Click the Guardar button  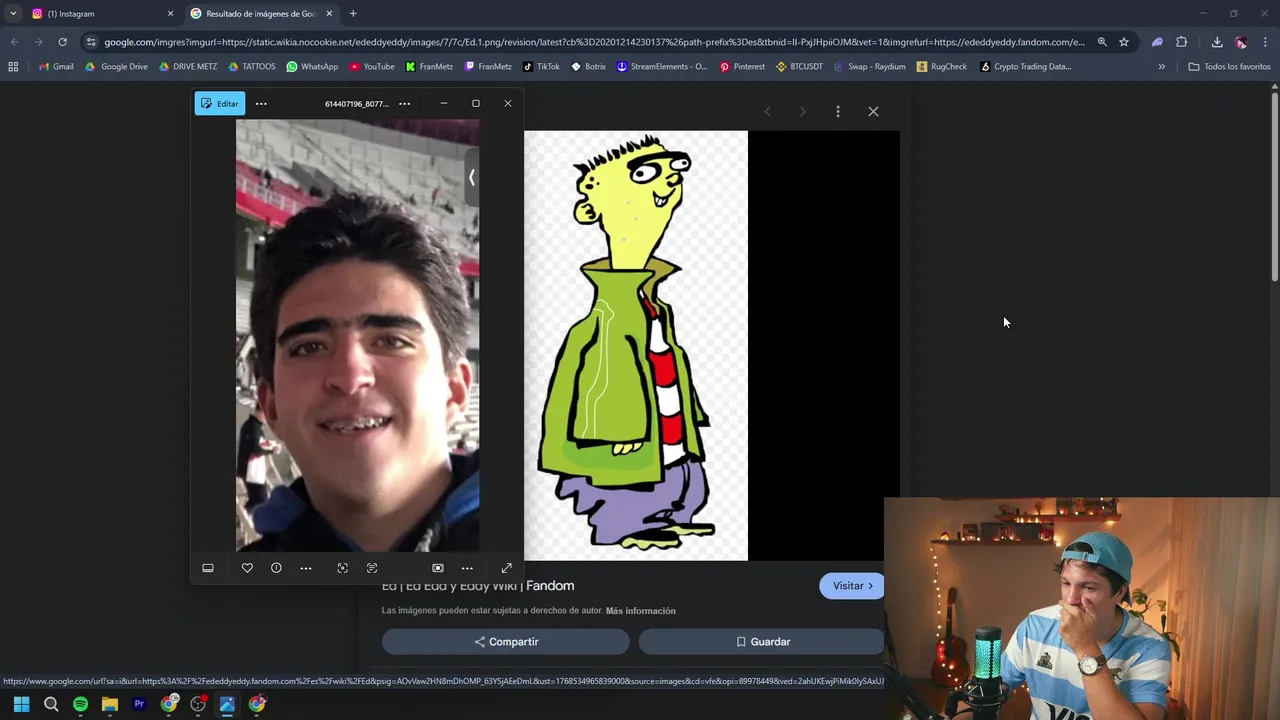pyautogui.click(x=762, y=642)
